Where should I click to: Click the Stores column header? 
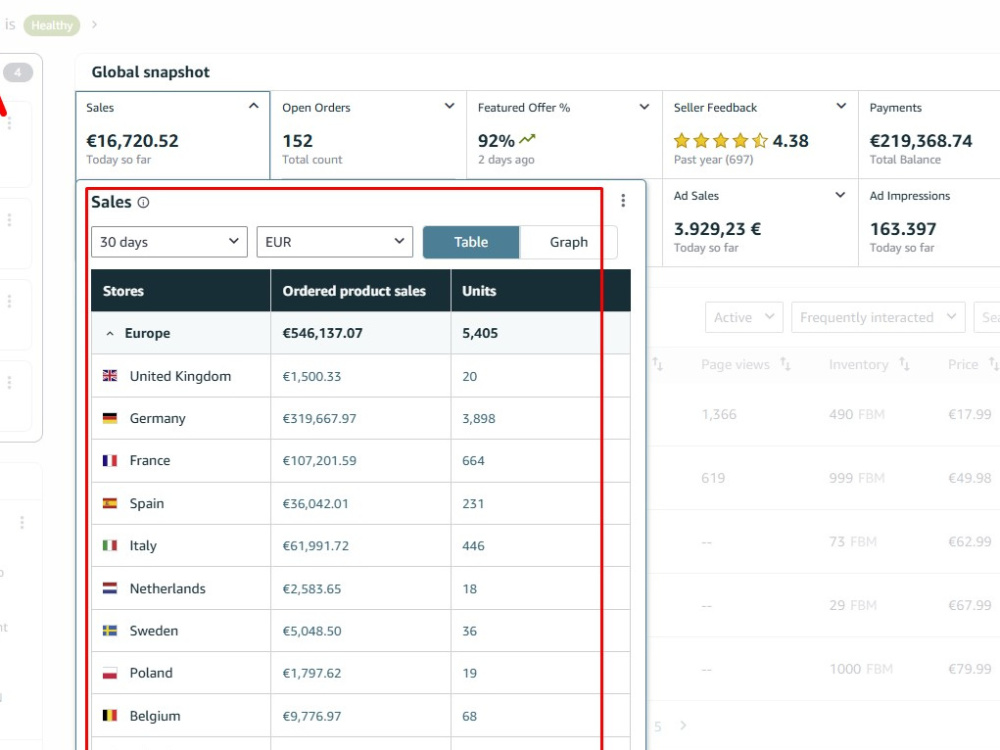coord(123,291)
